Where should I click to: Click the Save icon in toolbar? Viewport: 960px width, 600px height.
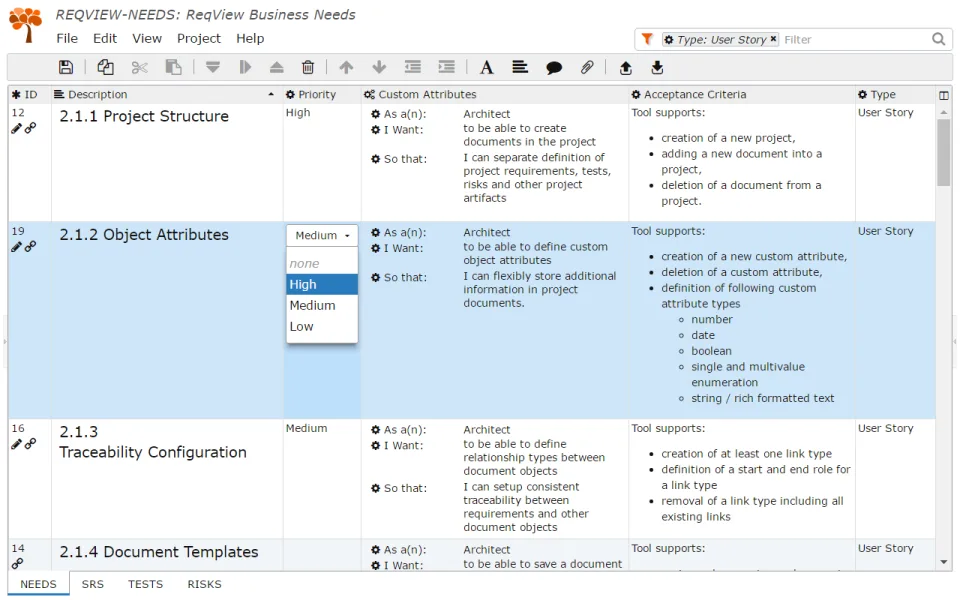pyautogui.click(x=66, y=67)
